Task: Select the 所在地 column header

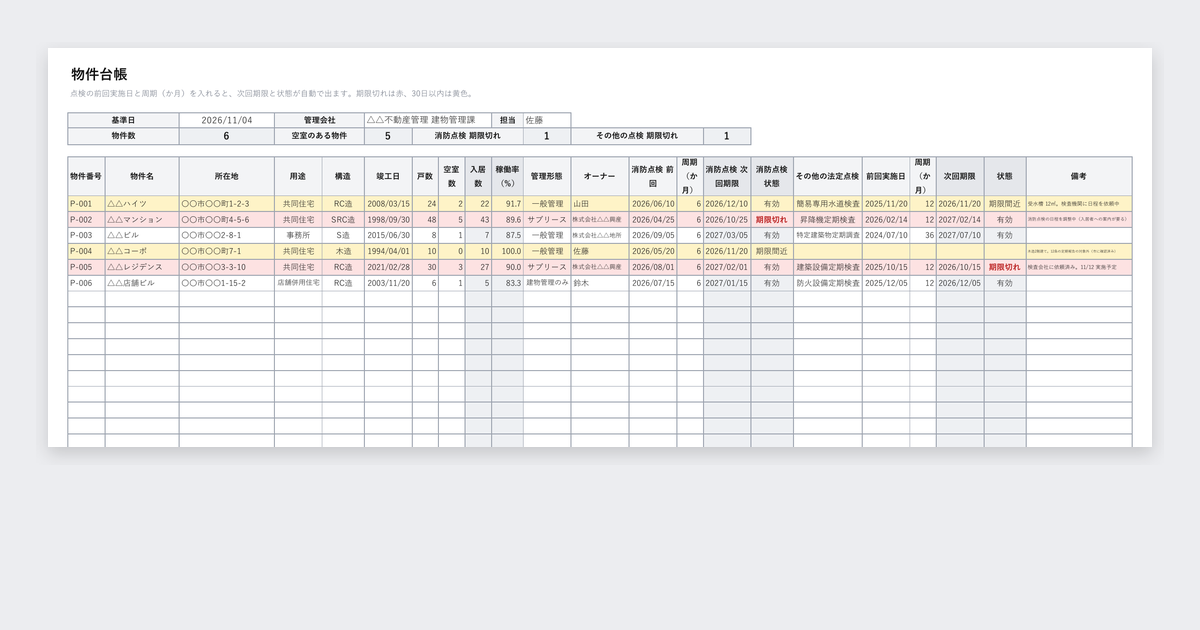Action: [227, 176]
